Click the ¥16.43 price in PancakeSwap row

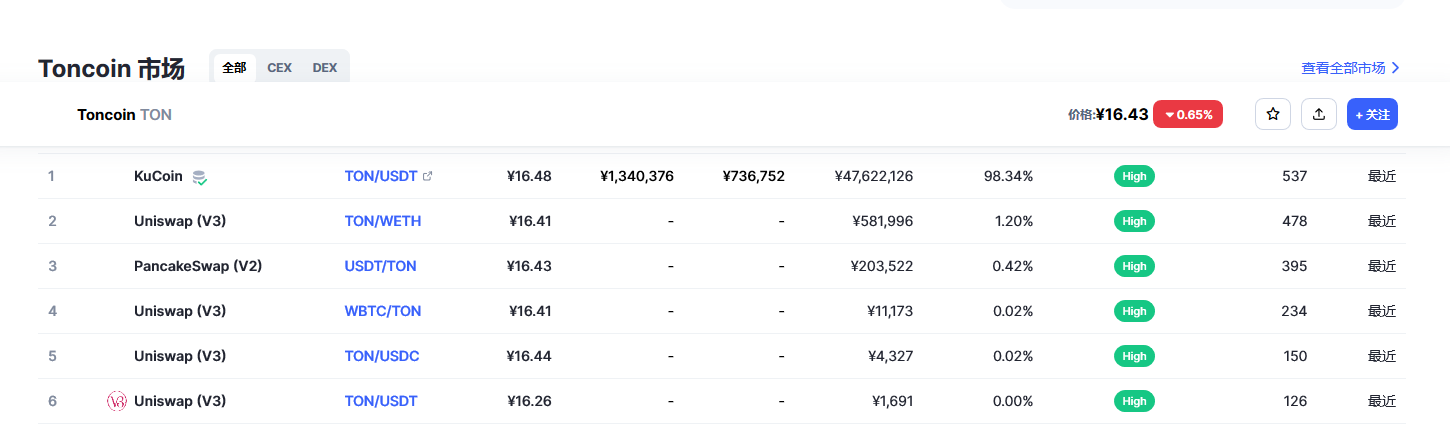point(529,266)
